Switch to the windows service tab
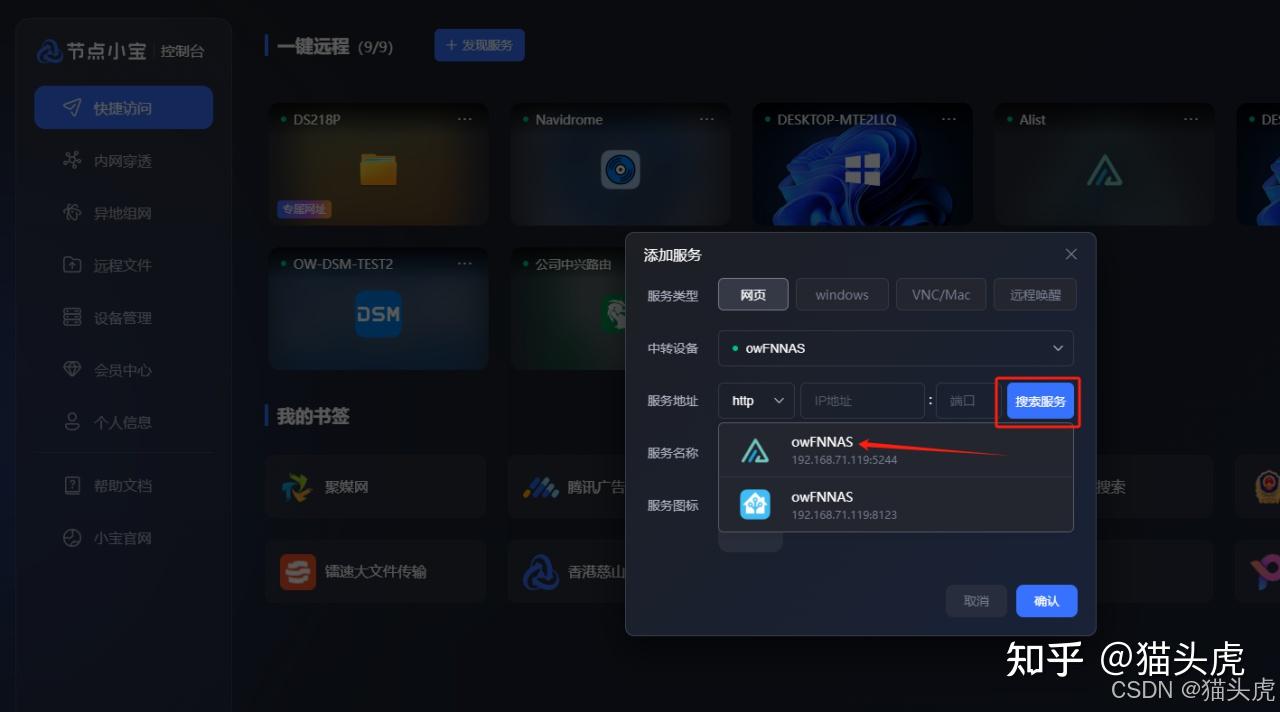Screen dimensions: 1280x712 [842, 294]
